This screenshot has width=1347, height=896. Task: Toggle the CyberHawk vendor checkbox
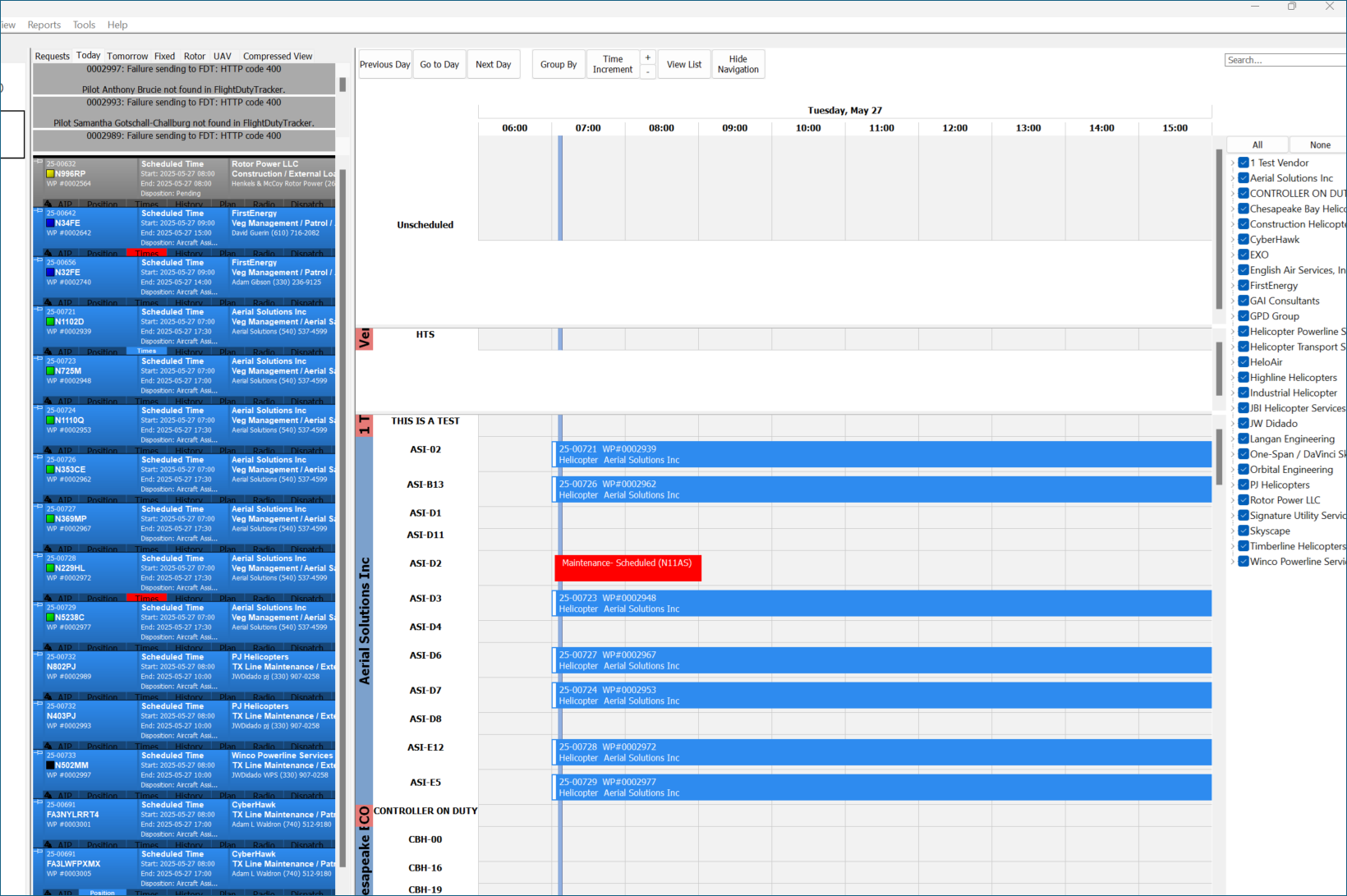tap(1244, 239)
